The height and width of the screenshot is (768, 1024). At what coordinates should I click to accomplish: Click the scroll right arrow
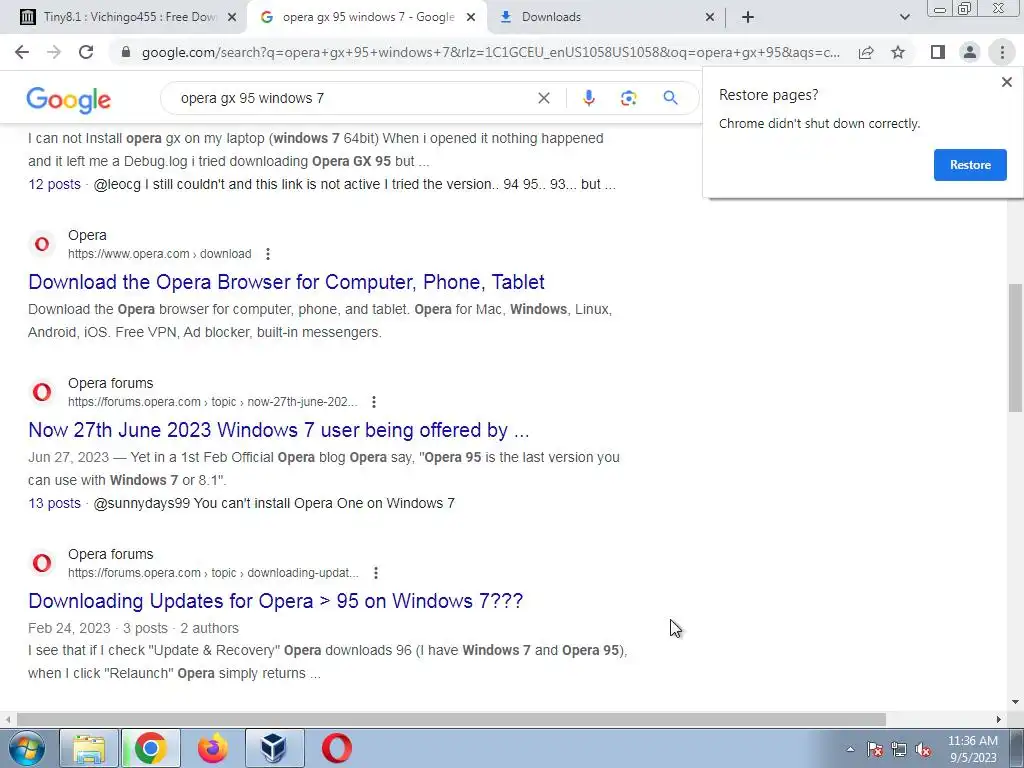pos(998,719)
